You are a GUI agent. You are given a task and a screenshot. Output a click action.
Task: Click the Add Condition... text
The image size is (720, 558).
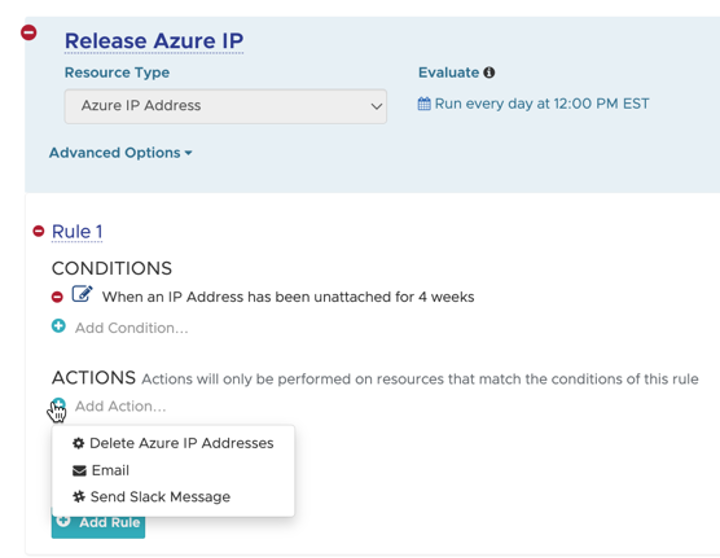pos(132,328)
